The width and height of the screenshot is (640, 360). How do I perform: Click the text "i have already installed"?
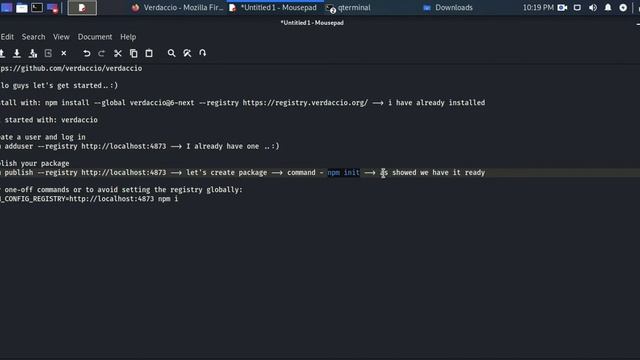coord(436,102)
